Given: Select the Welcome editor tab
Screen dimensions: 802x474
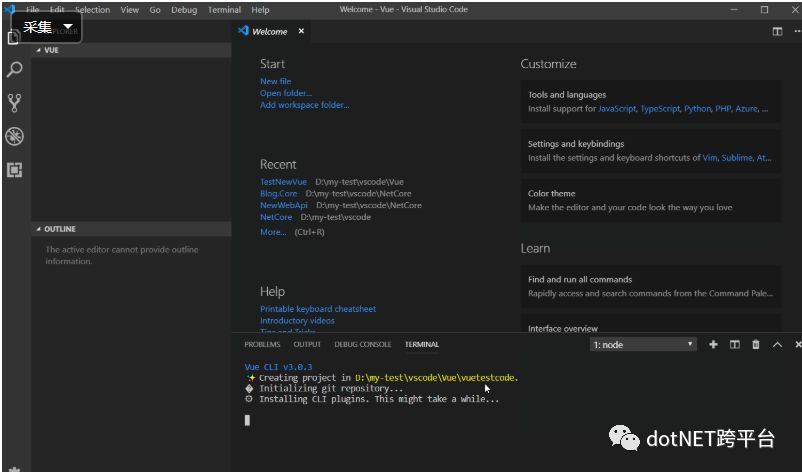Looking at the screenshot, I should click(x=270, y=32).
